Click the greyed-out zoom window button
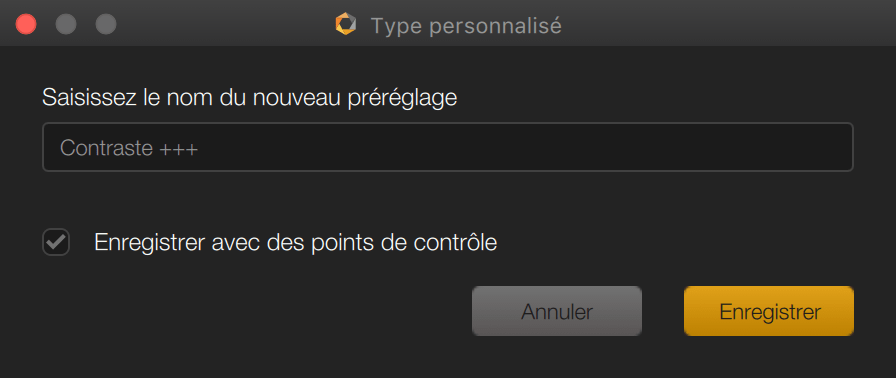 106,25
